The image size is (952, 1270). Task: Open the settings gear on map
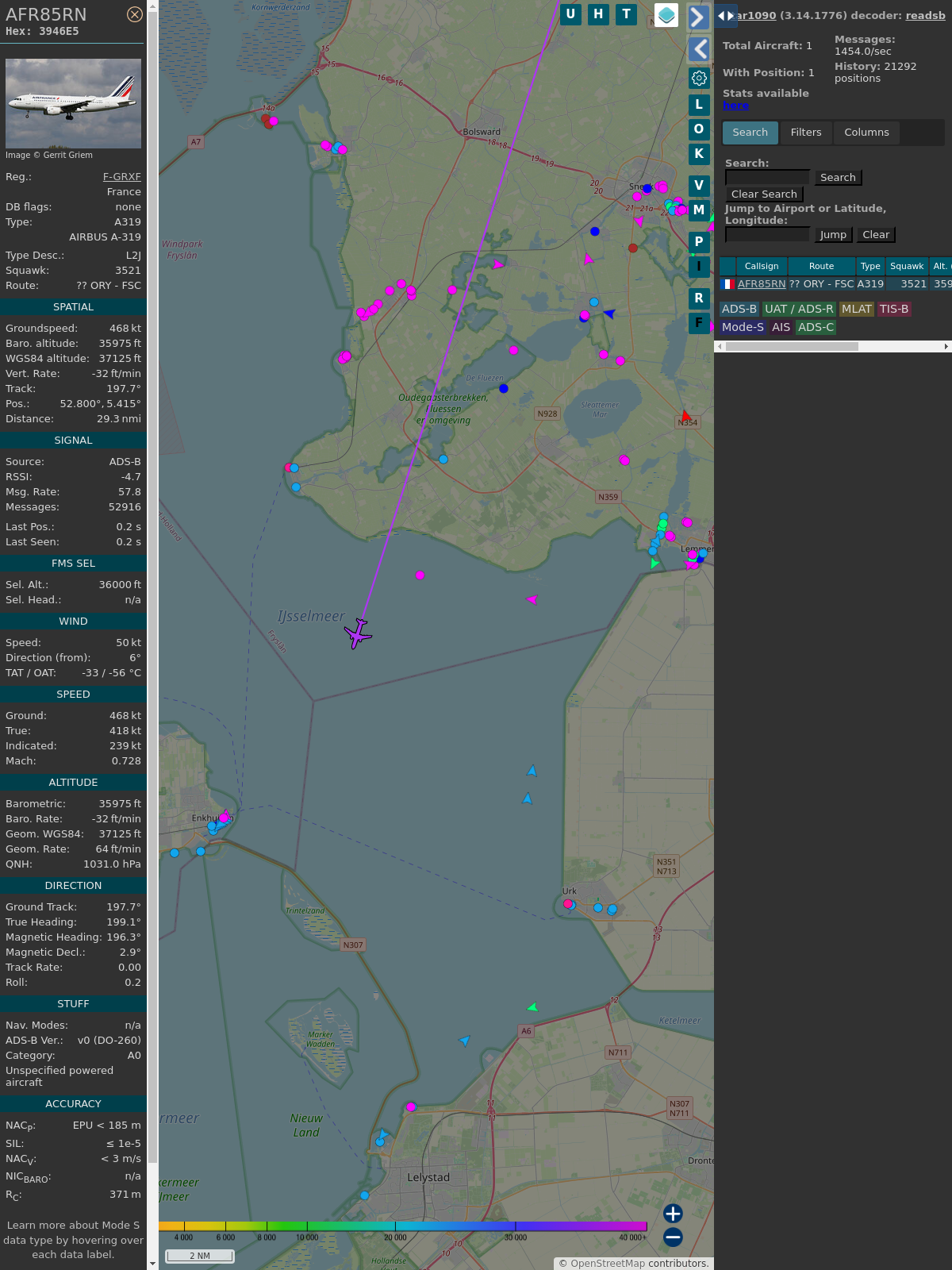[699, 78]
